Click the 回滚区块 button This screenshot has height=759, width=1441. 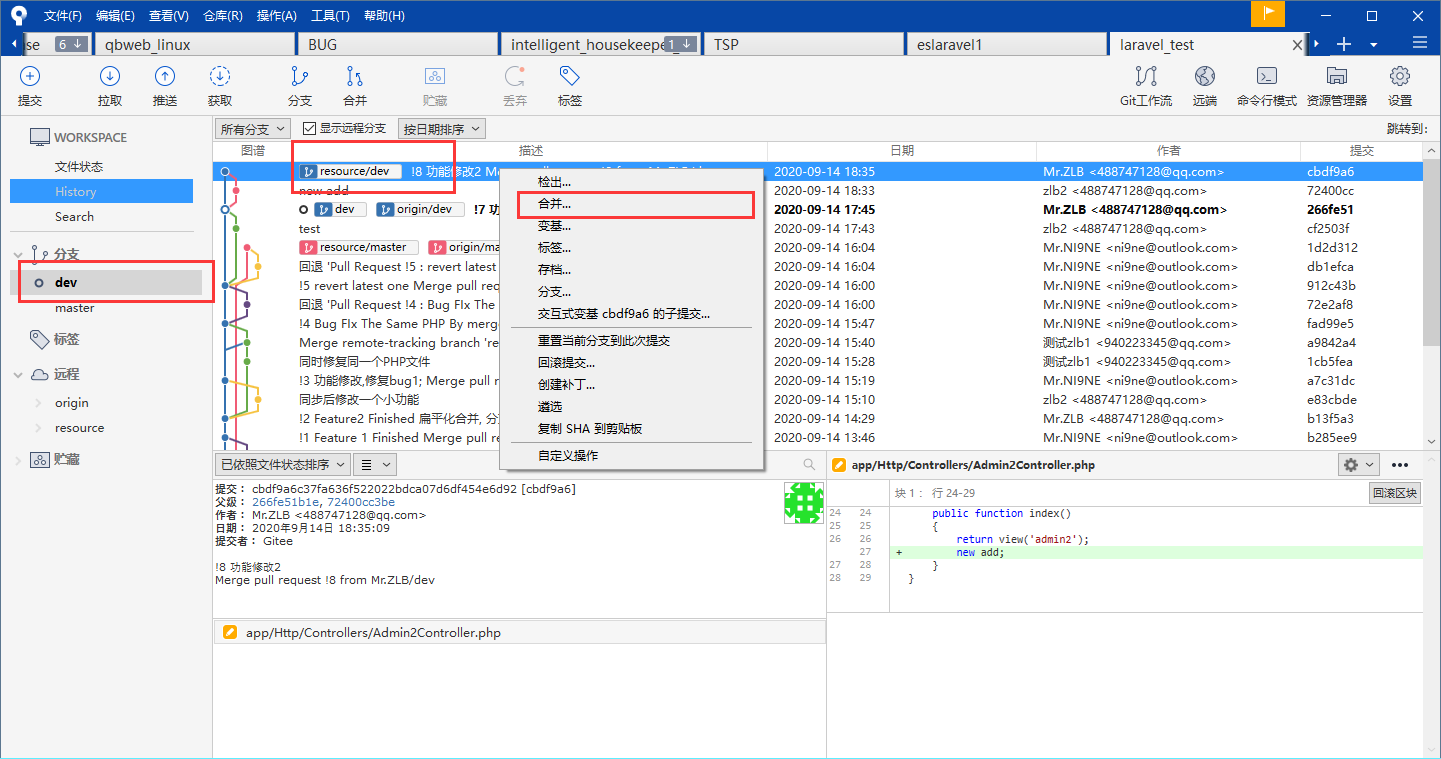[1395, 493]
